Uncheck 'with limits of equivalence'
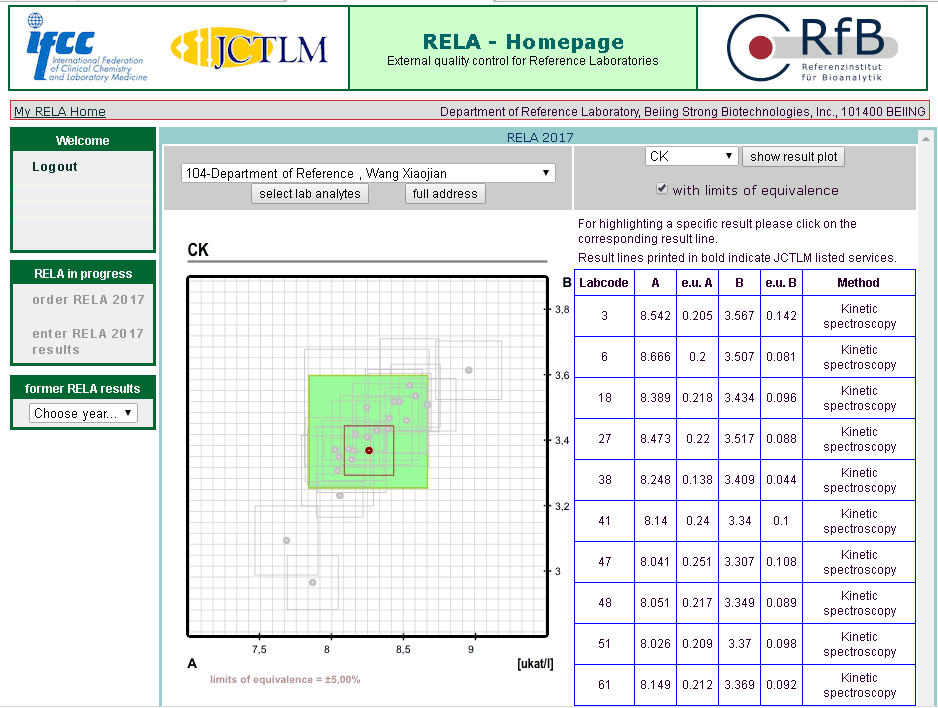The image size is (938, 708). 661,189
